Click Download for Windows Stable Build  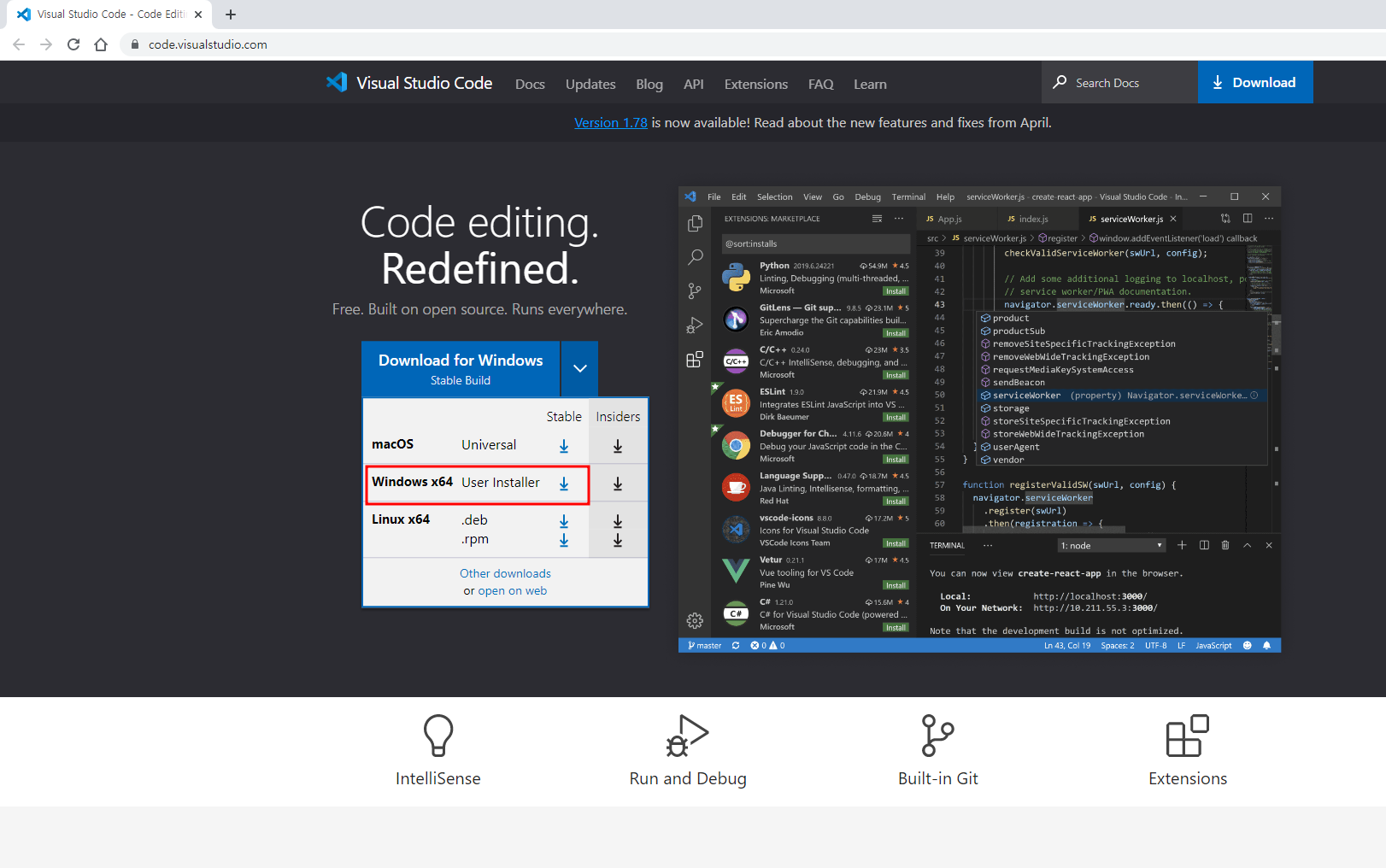(x=461, y=368)
